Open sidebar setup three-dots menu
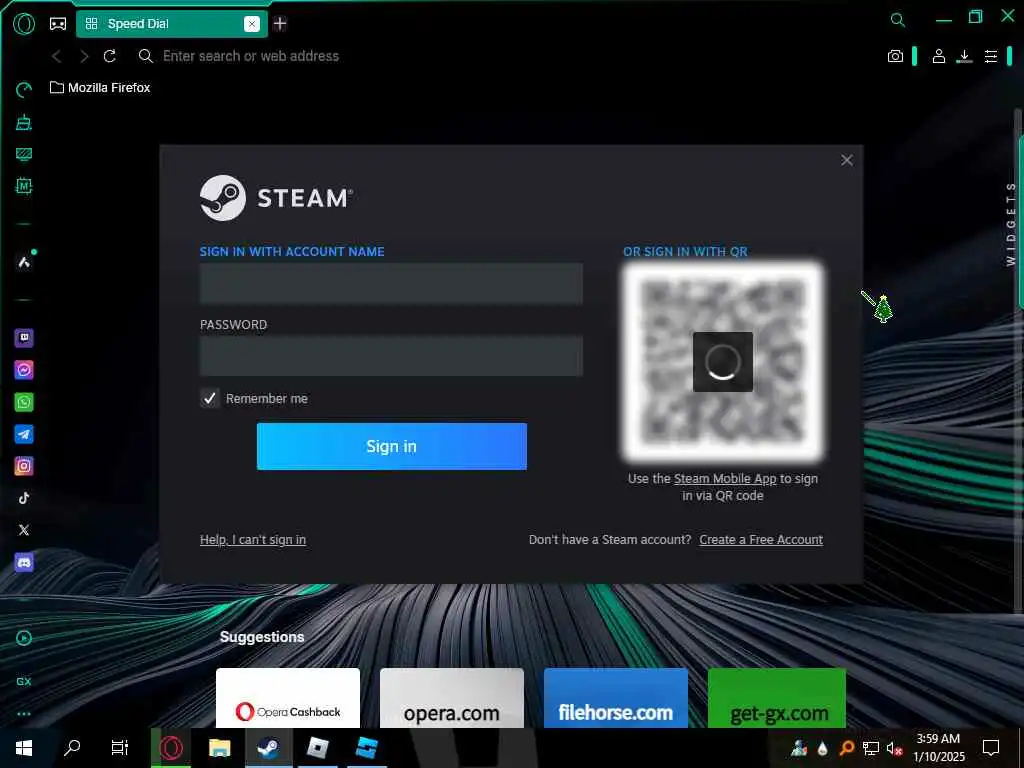 pos(24,714)
